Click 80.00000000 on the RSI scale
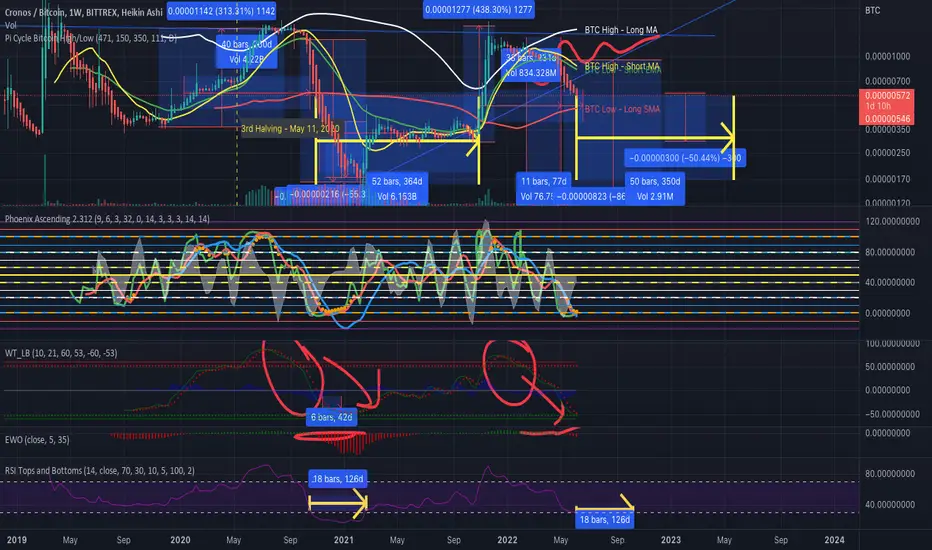Image resolution: width=932 pixels, height=550 pixels. 890,474
